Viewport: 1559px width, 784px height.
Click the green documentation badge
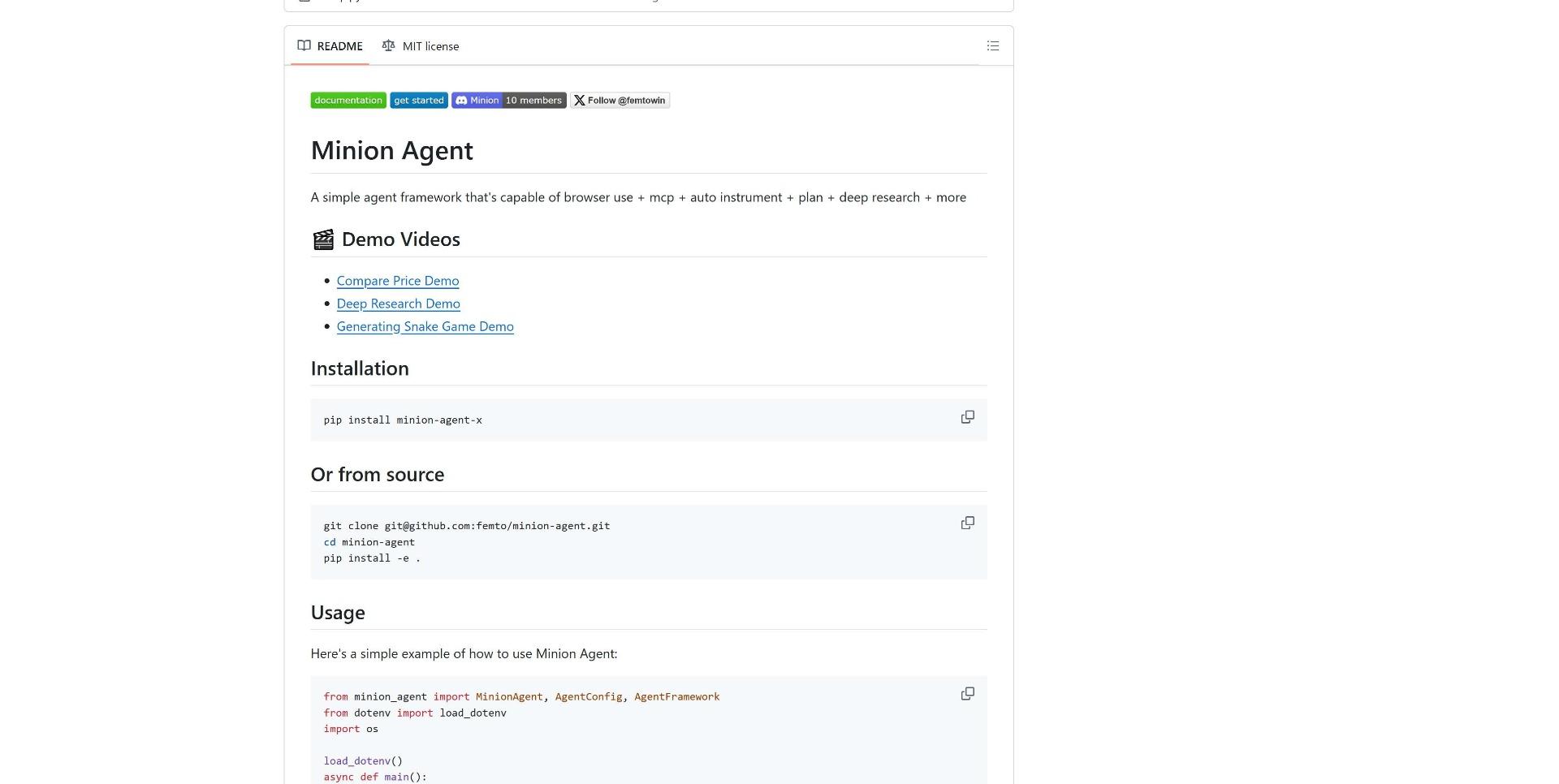(348, 101)
